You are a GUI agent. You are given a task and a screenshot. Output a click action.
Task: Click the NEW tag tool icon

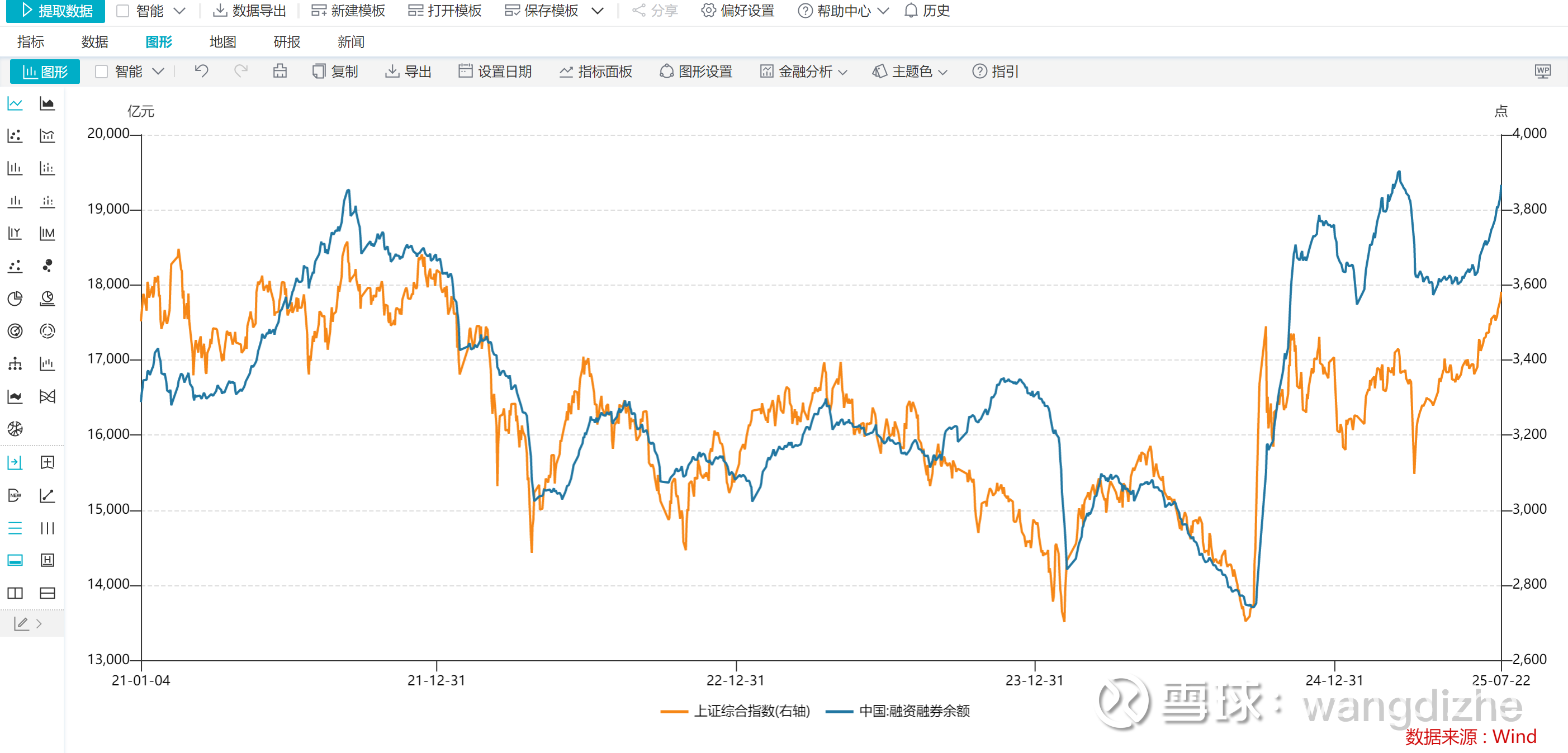pyautogui.click(x=15, y=495)
